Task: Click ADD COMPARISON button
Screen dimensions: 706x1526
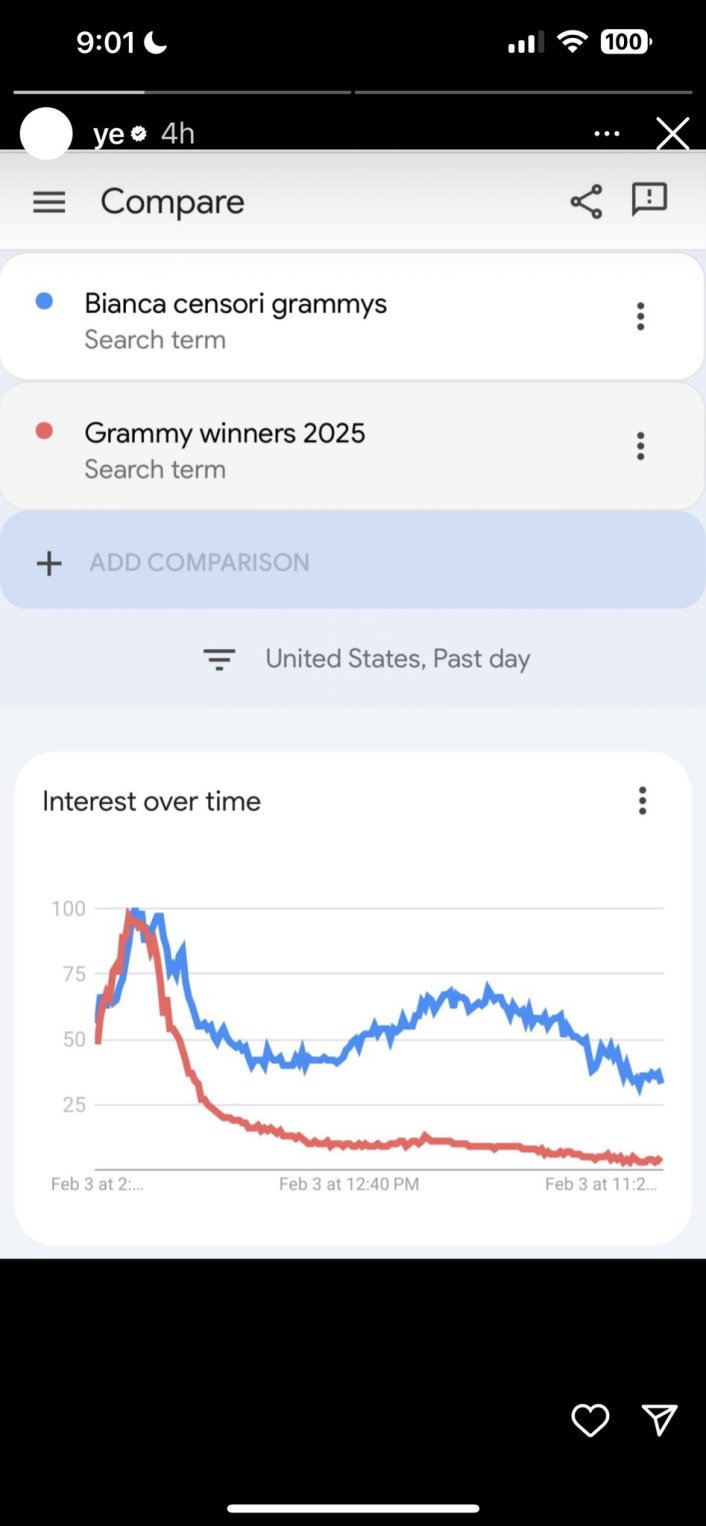Action: pyautogui.click(x=199, y=562)
